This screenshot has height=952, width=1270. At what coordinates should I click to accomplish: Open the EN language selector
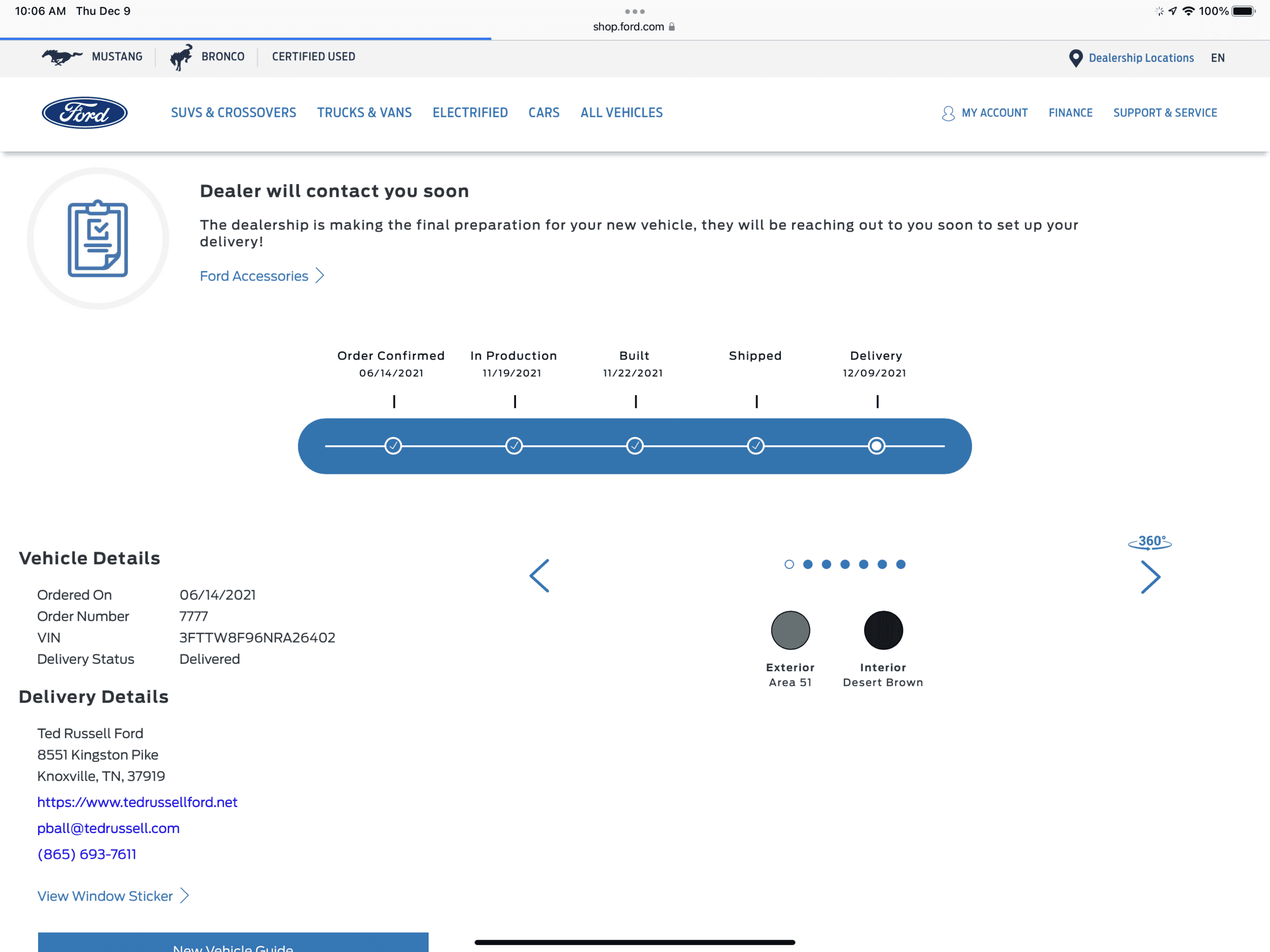[x=1218, y=58]
